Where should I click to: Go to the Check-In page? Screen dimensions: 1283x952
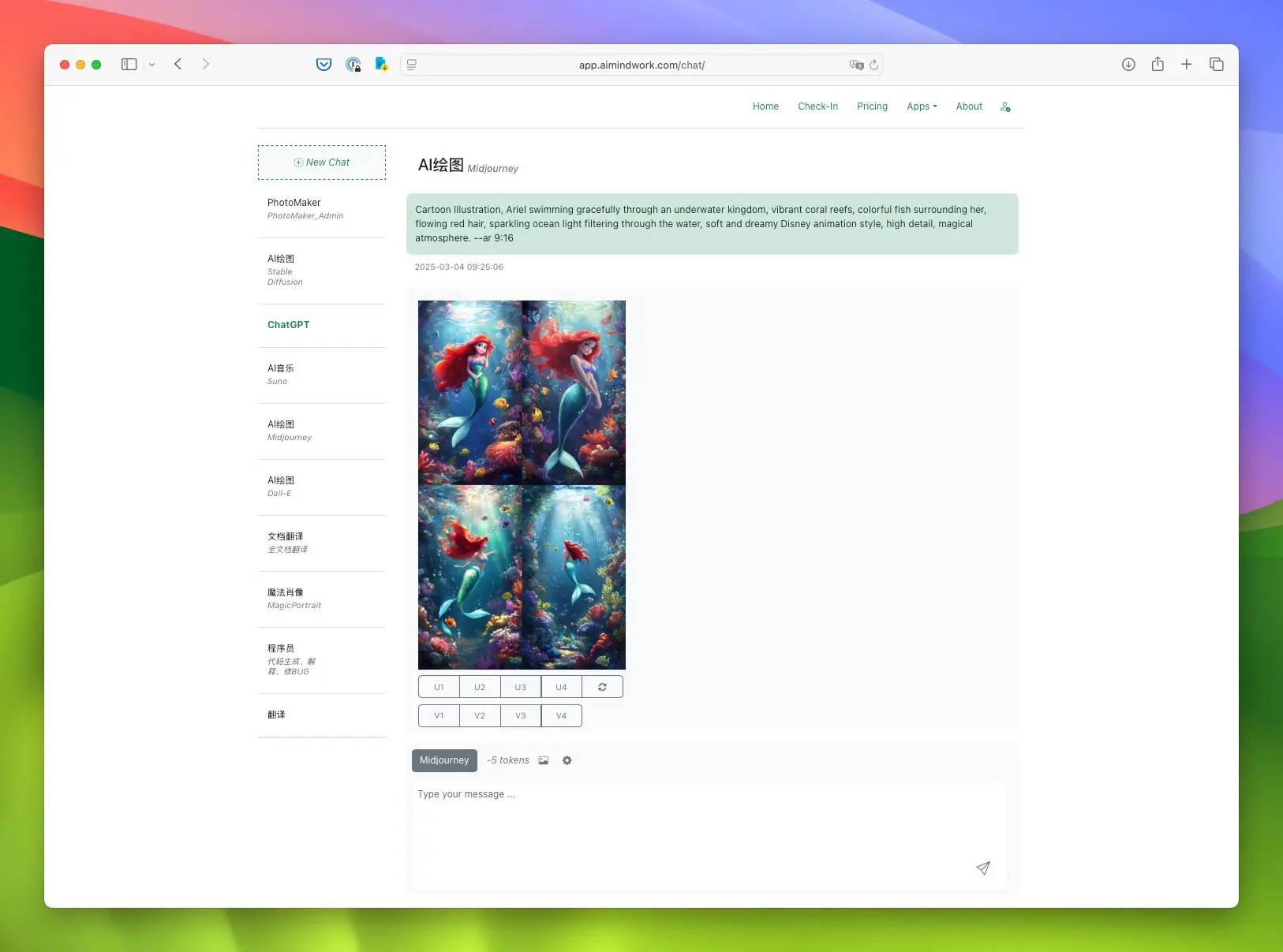pos(817,106)
